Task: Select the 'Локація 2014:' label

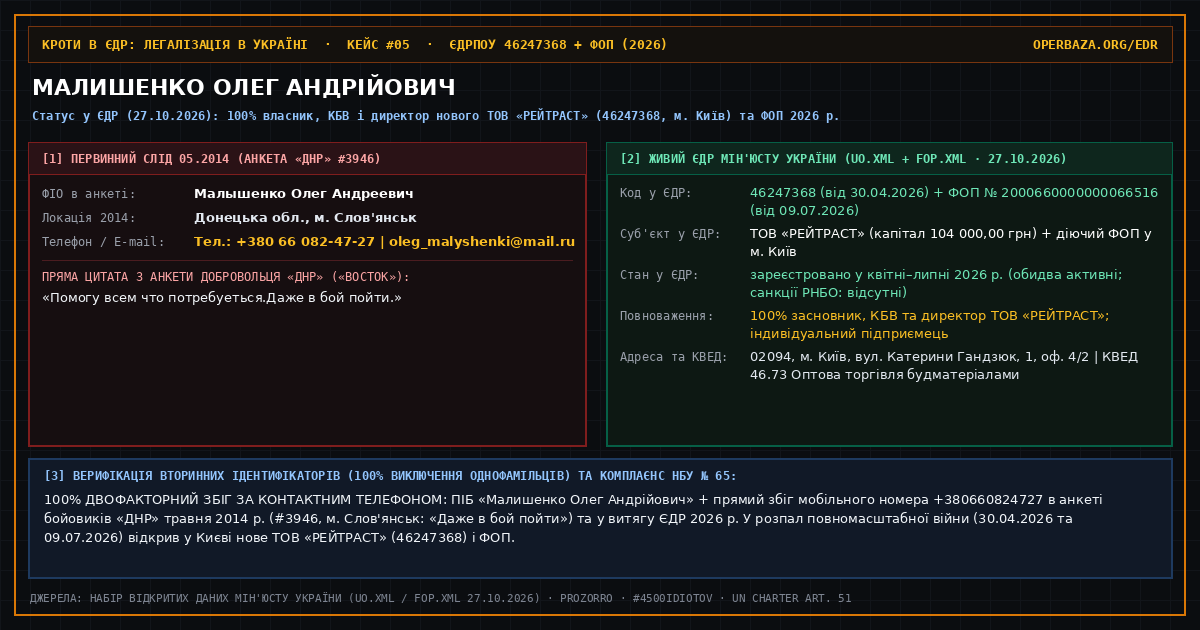Action: pyautogui.click(x=89, y=218)
